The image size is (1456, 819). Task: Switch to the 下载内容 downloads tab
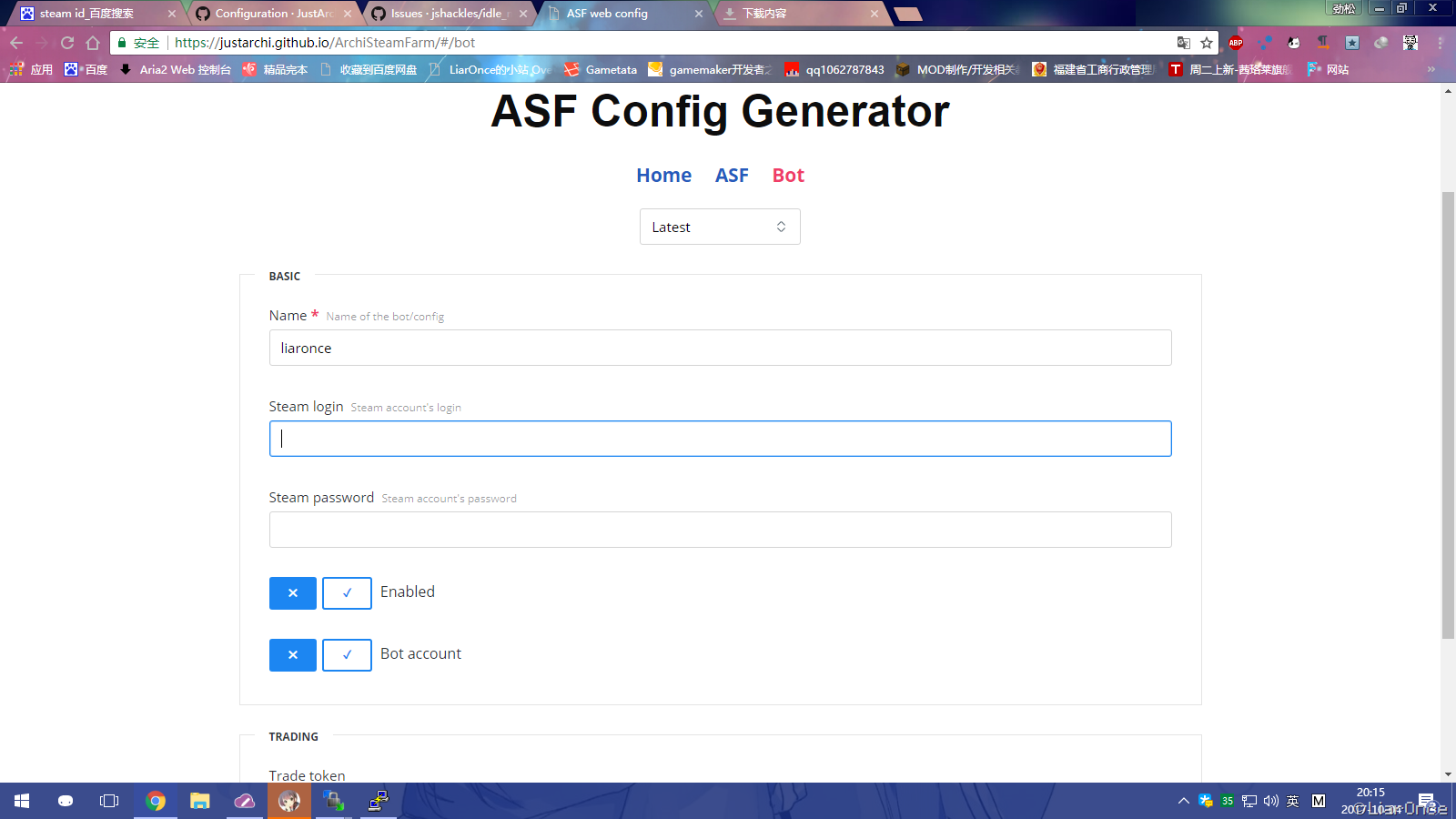pyautogui.click(x=801, y=14)
